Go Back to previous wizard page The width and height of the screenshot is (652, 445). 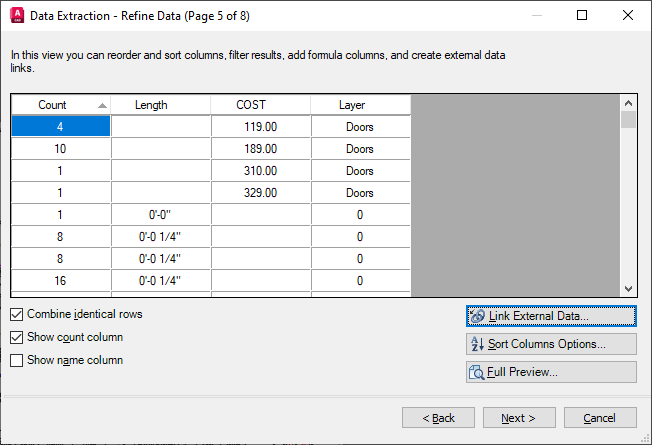coord(438,418)
